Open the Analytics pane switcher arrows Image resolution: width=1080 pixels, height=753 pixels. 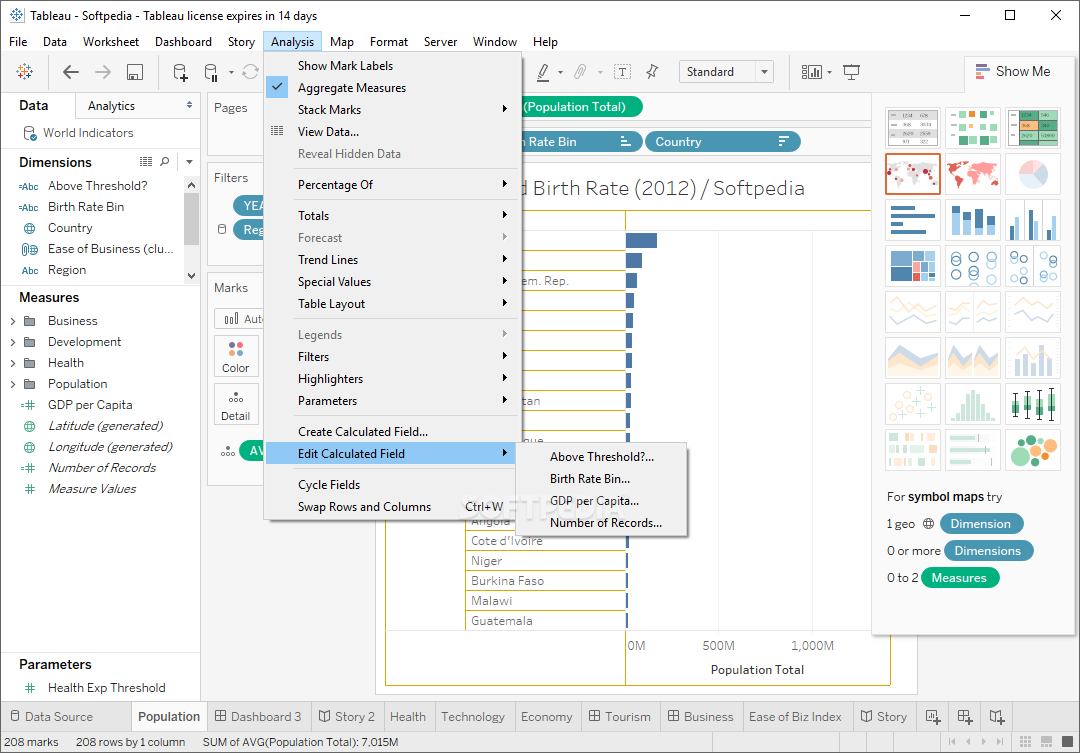click(189, 105)
